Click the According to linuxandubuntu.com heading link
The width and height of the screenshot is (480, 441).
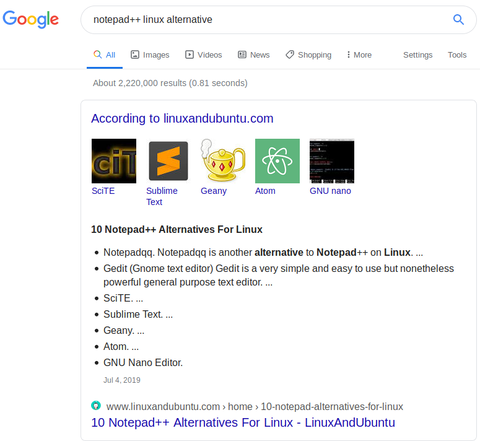pos(182,118)
